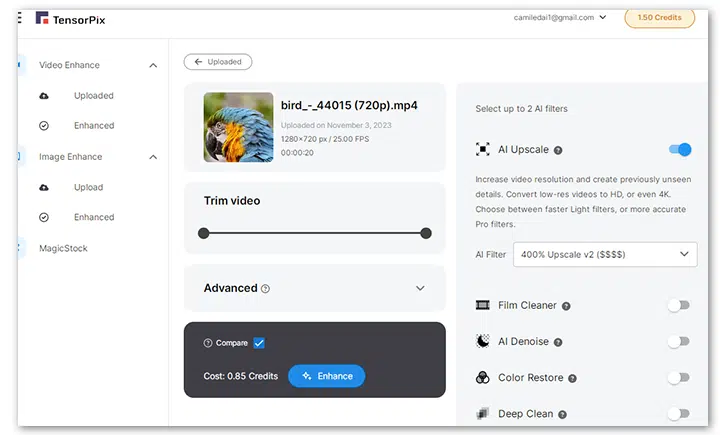Click the TensorPix logo icon

(x=42, y=18)
